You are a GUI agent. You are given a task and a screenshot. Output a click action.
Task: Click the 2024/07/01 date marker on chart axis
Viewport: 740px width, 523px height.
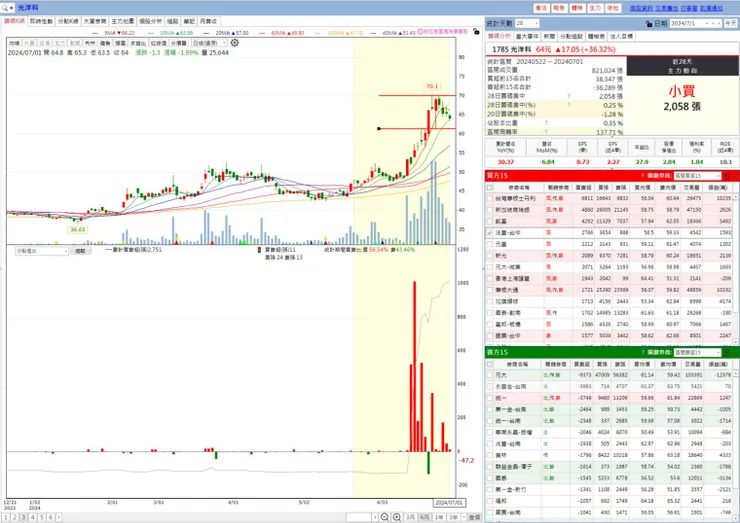click(449, 503)
